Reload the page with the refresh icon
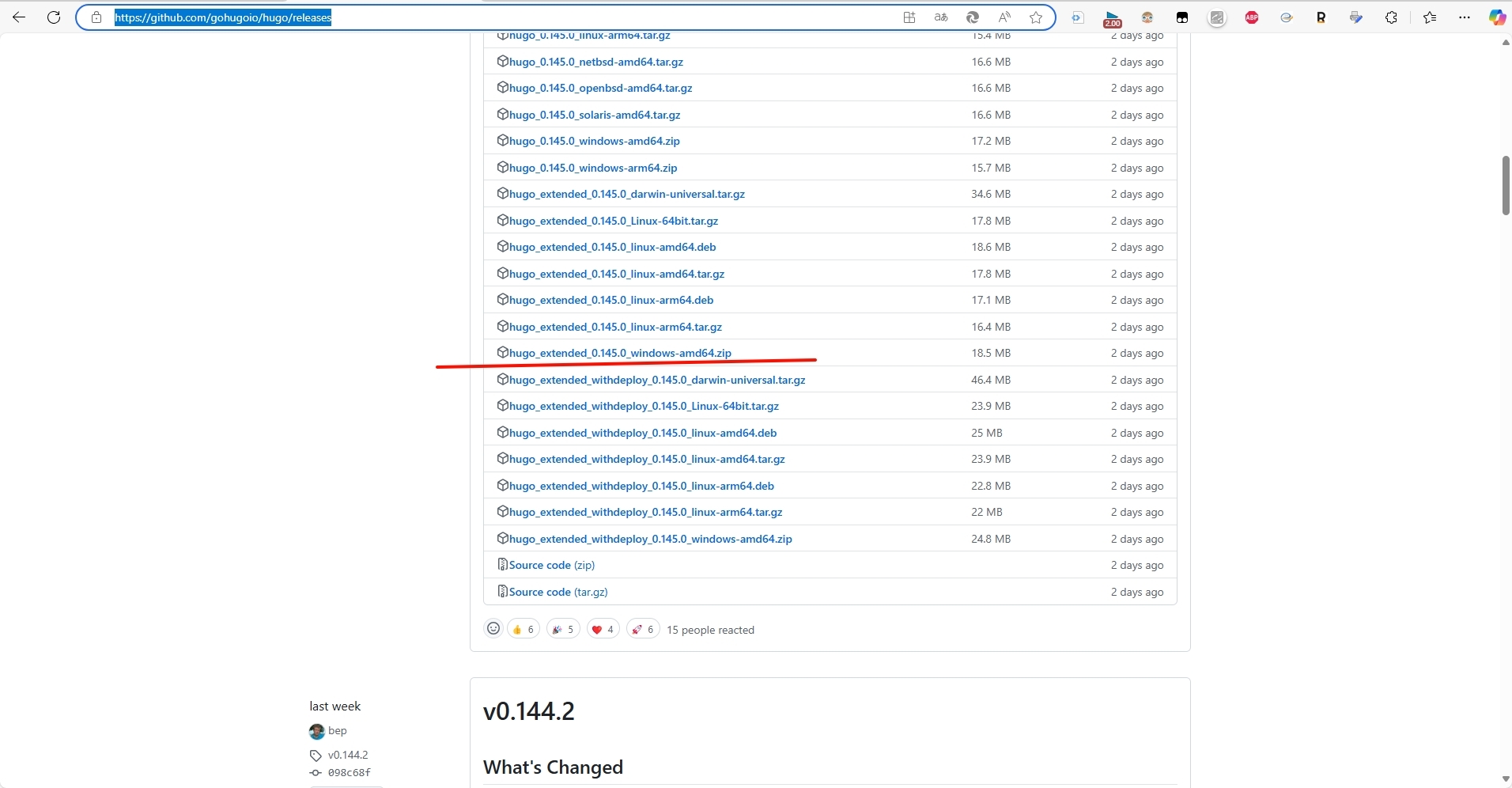Image resolution: width=1512 pixels, height=788 pixels. point(54,17)
